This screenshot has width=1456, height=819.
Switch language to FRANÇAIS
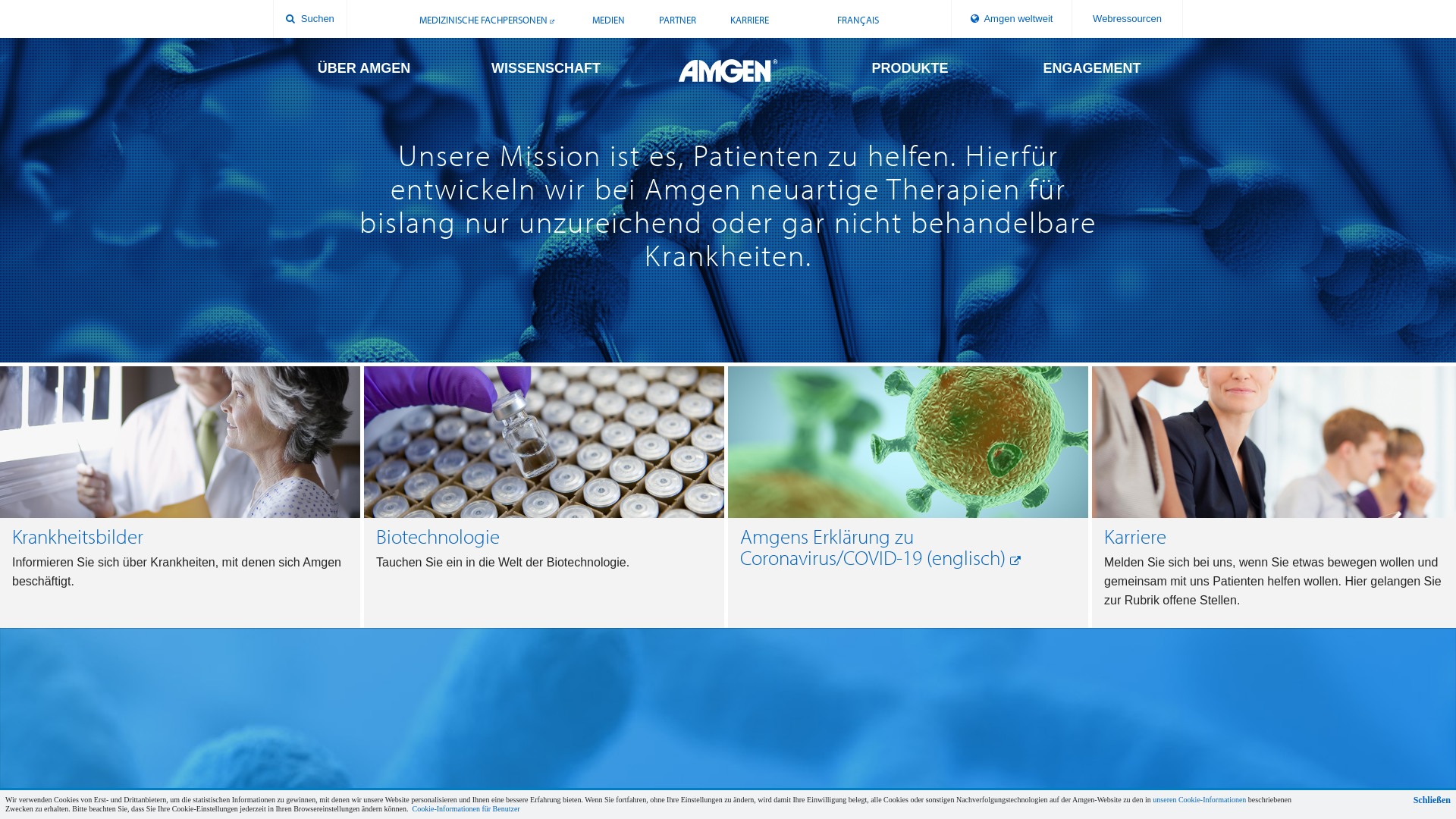coord(858,20)
